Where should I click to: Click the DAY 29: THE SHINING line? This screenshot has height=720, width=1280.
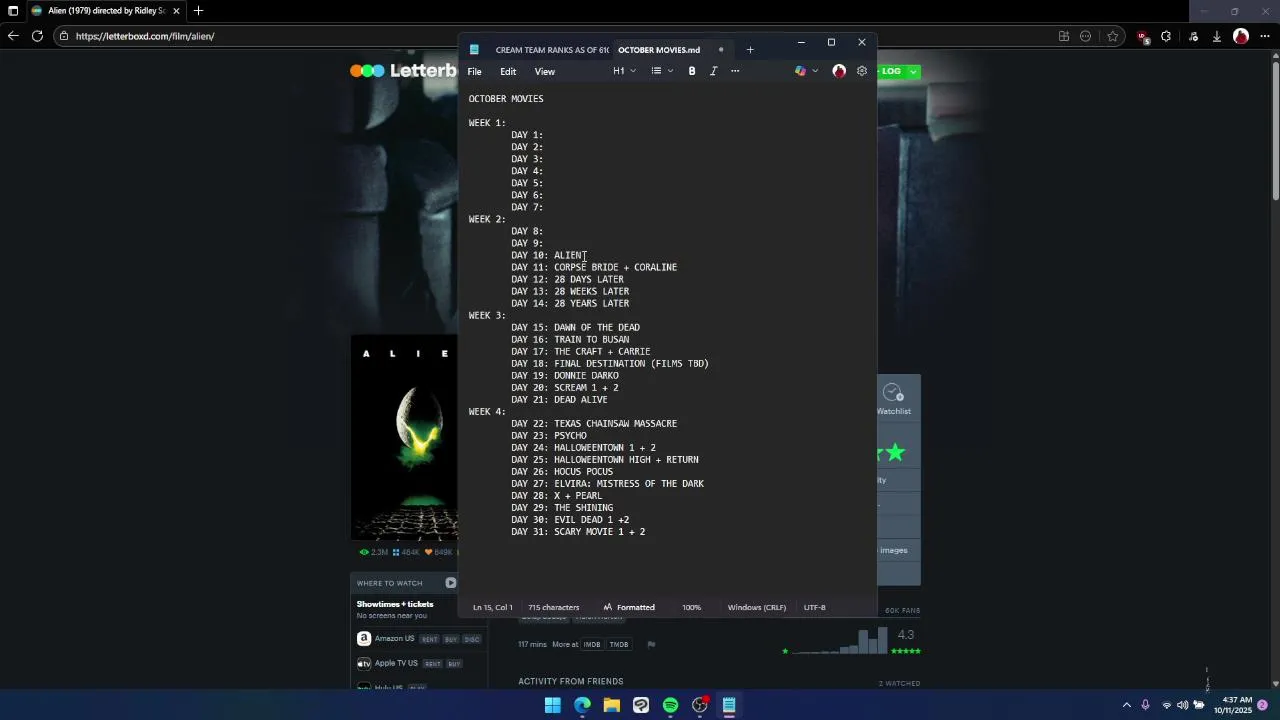click(x=562, y=507)
